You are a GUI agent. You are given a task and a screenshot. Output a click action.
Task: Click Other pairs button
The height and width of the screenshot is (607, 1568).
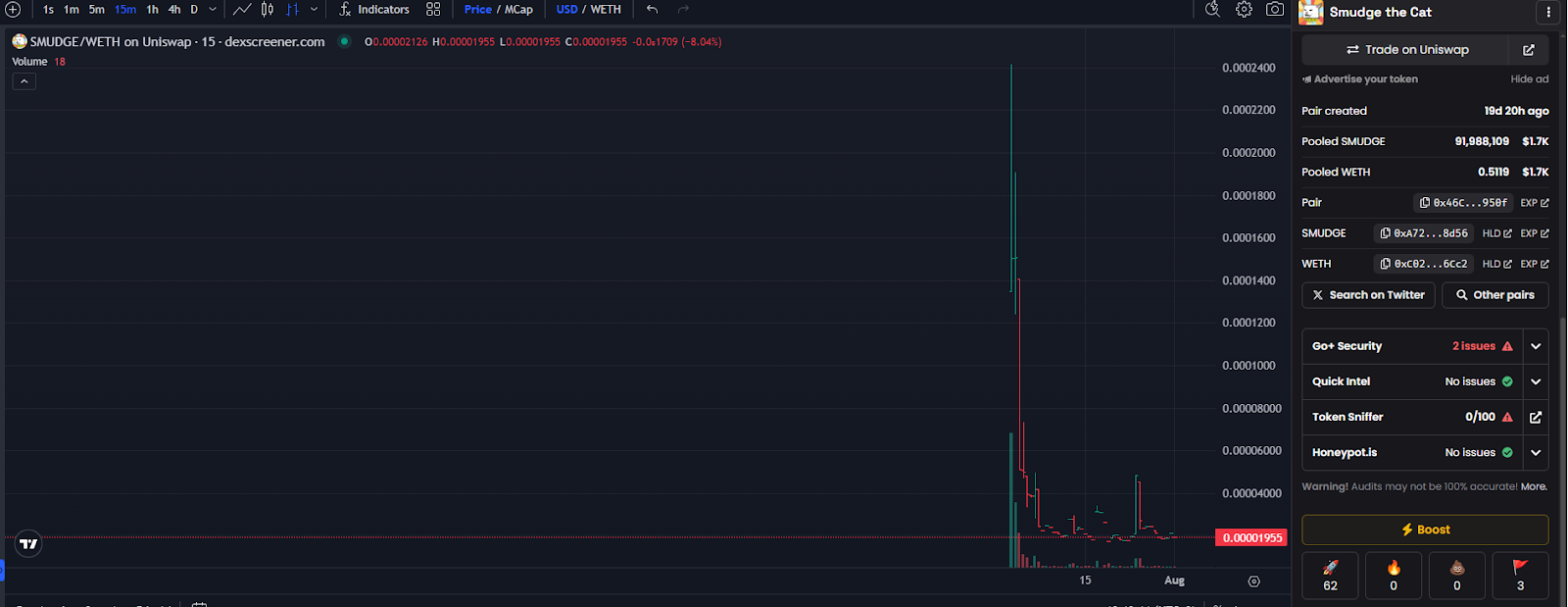[x=1495, y=295]
